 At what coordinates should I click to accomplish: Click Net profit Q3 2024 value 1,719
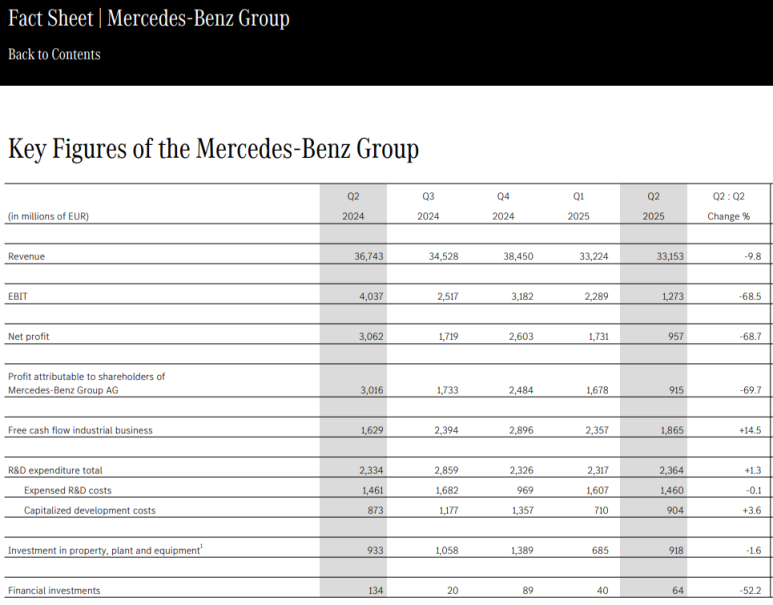pos(448,336)
